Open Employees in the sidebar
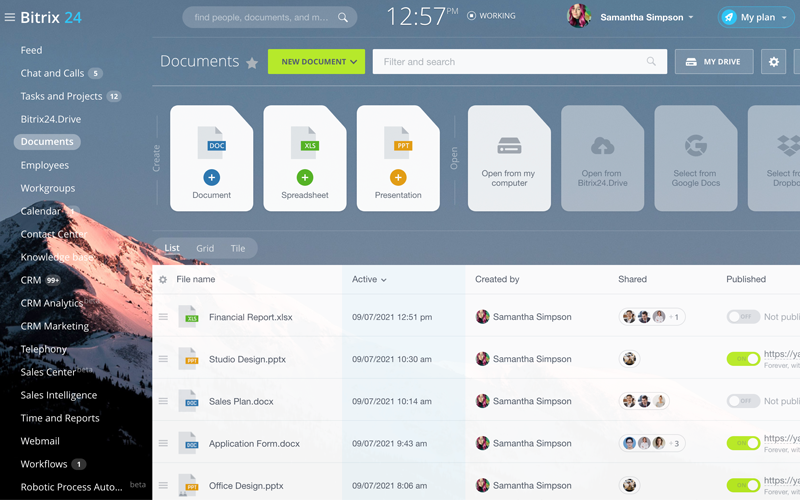This screenshot has width=800, height=500. click(x=44, y=165)
